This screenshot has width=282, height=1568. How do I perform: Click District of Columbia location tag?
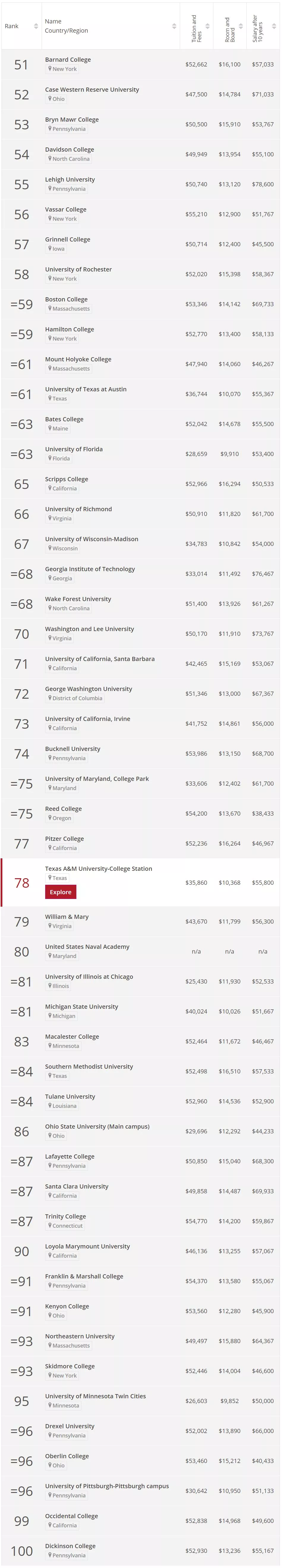point(77,698)
